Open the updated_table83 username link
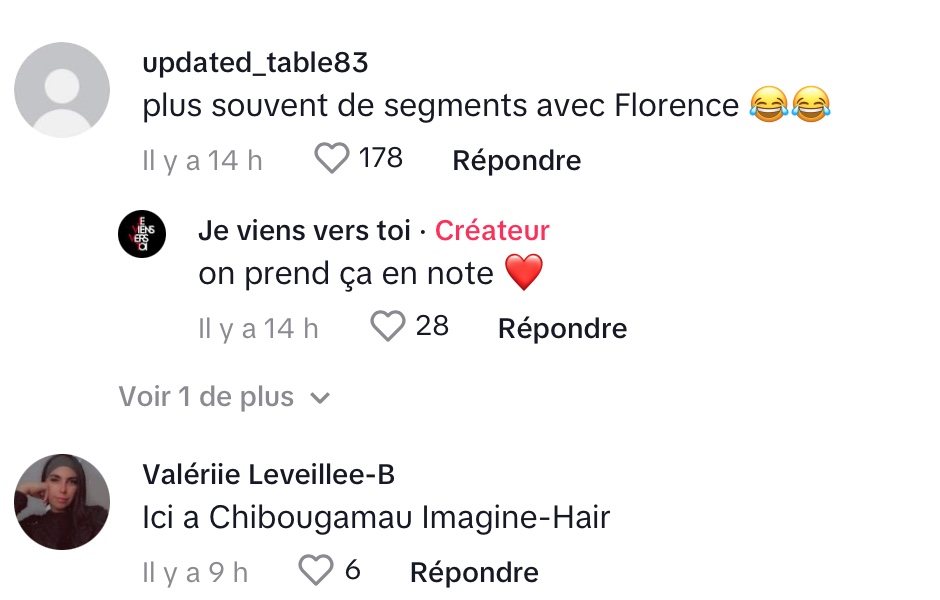Screen dimensions: 940x600 click(255, 63)
